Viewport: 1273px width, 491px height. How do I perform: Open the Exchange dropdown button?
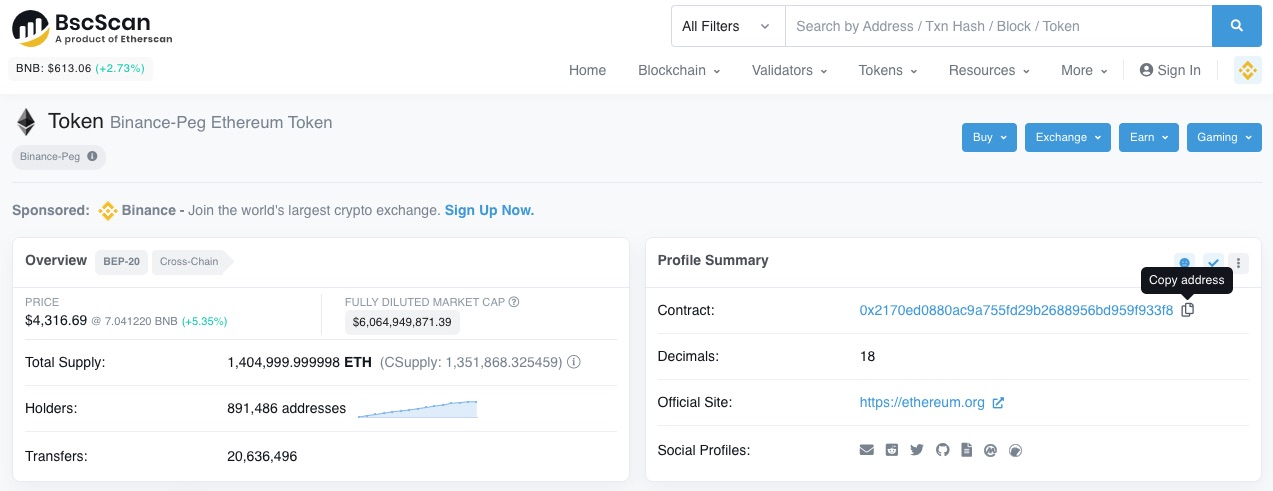(1068, 137)
